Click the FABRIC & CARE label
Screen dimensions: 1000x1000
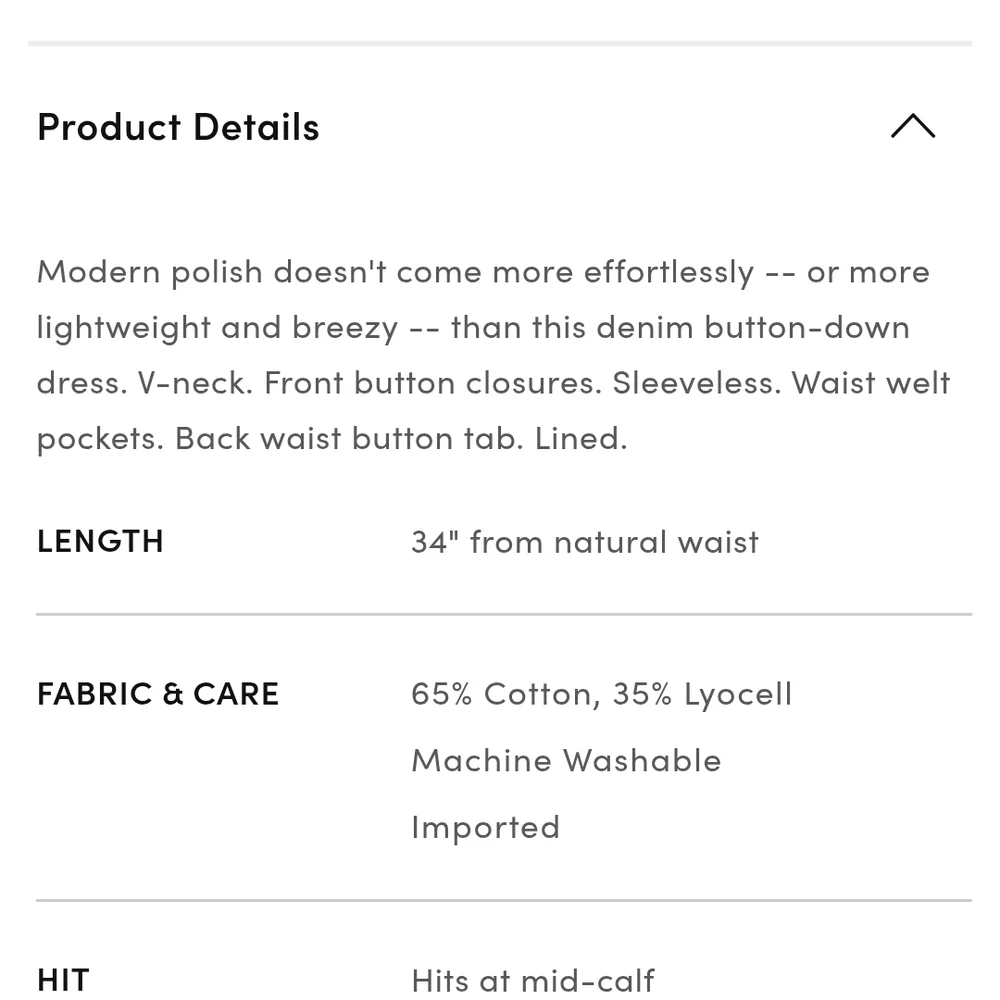[158, 694]
